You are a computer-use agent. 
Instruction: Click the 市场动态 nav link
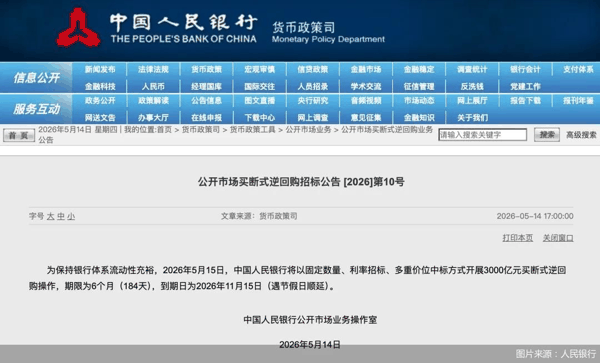(419, 101)
